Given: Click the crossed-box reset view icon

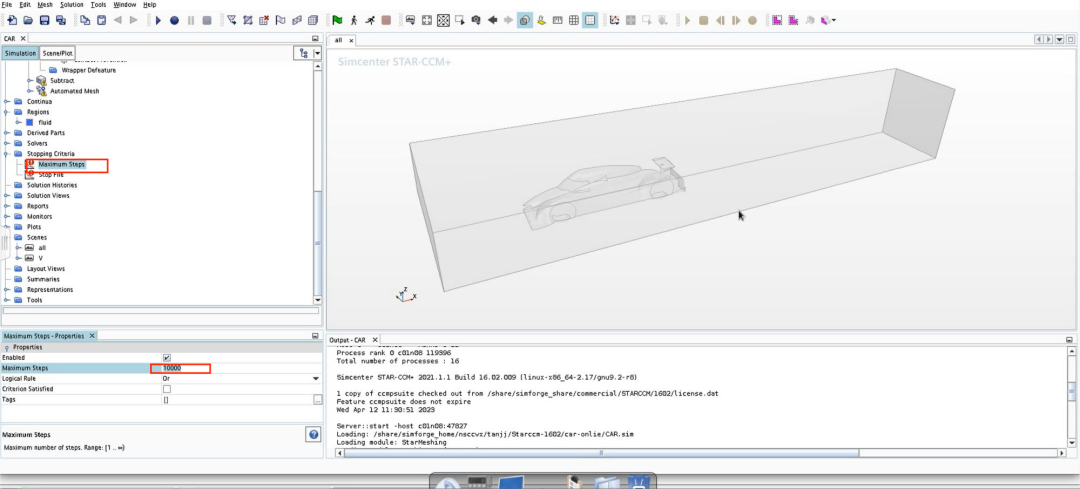Looking at the screenshot, I should coord(444,21).
